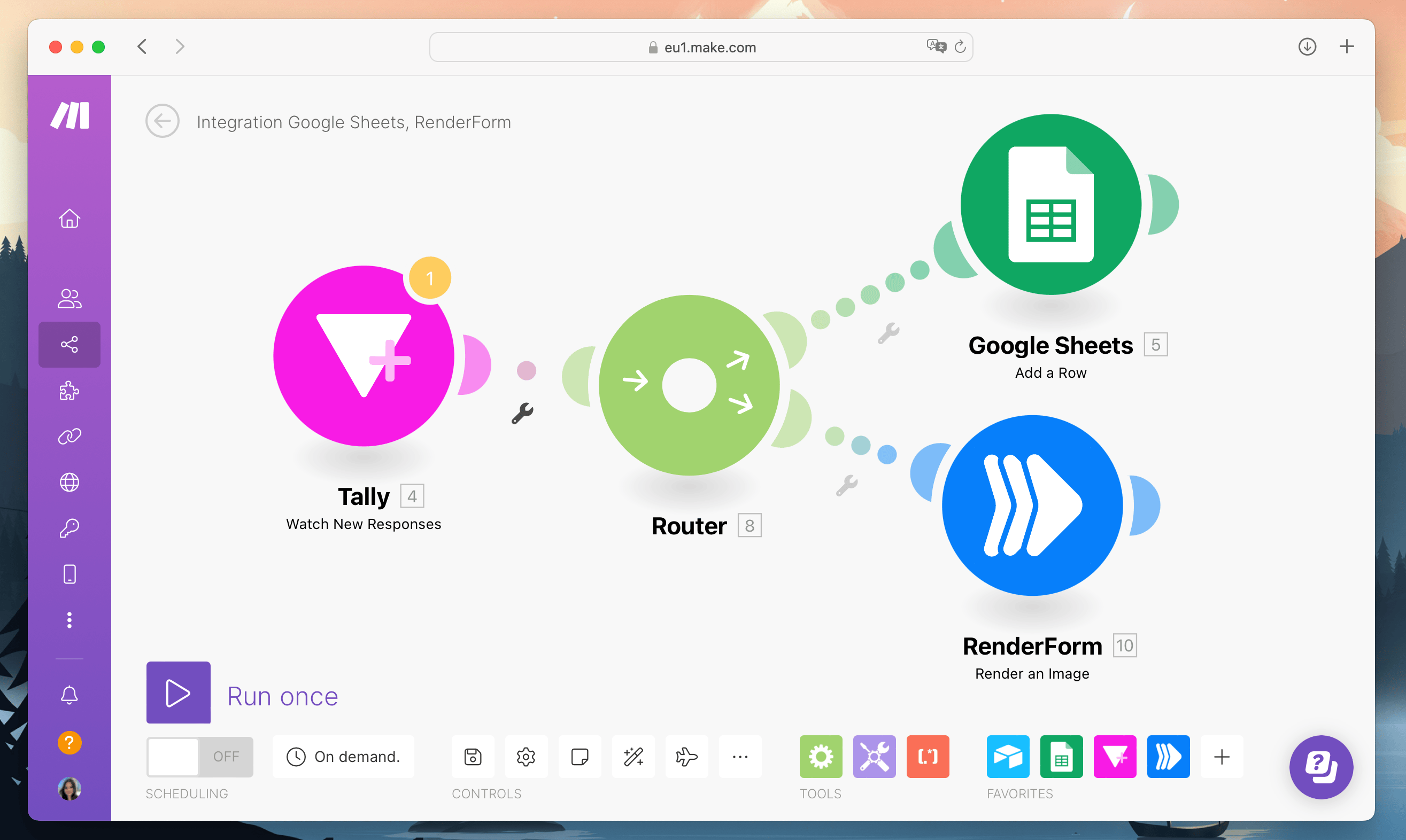Click the Tally badge showing 1

[x=430, y=278]
